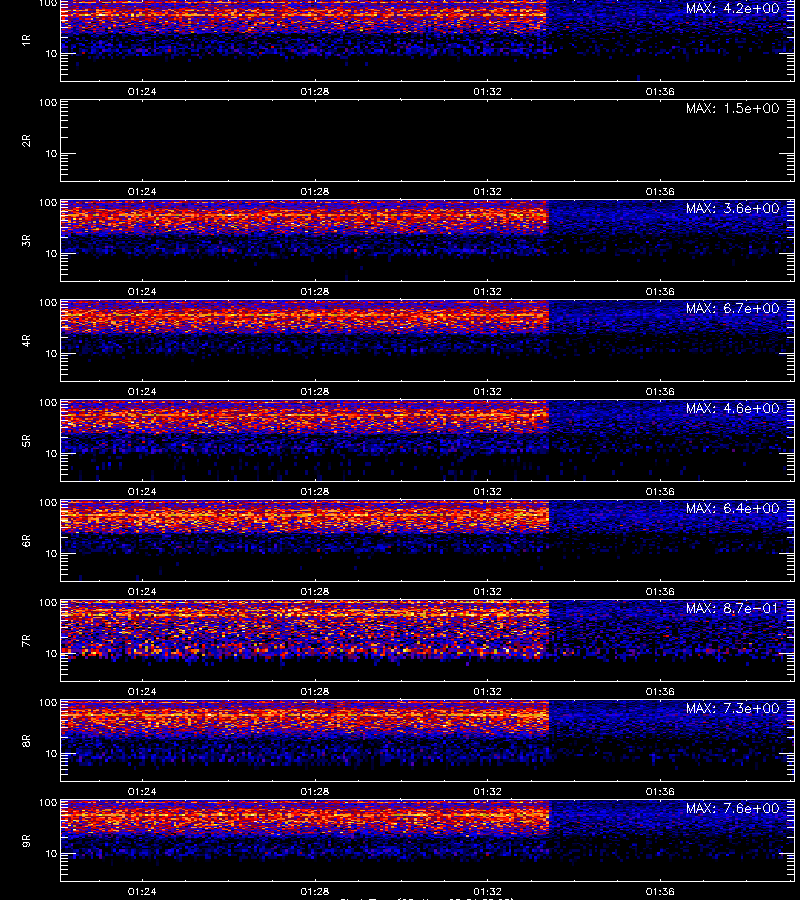
Task: Select the 01:36 tick under panel 4R
Action: pyautogui.click(x=660, y=391)
